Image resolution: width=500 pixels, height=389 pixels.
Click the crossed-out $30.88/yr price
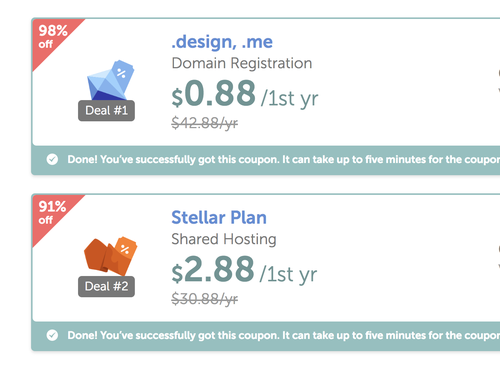click(204, 299)
